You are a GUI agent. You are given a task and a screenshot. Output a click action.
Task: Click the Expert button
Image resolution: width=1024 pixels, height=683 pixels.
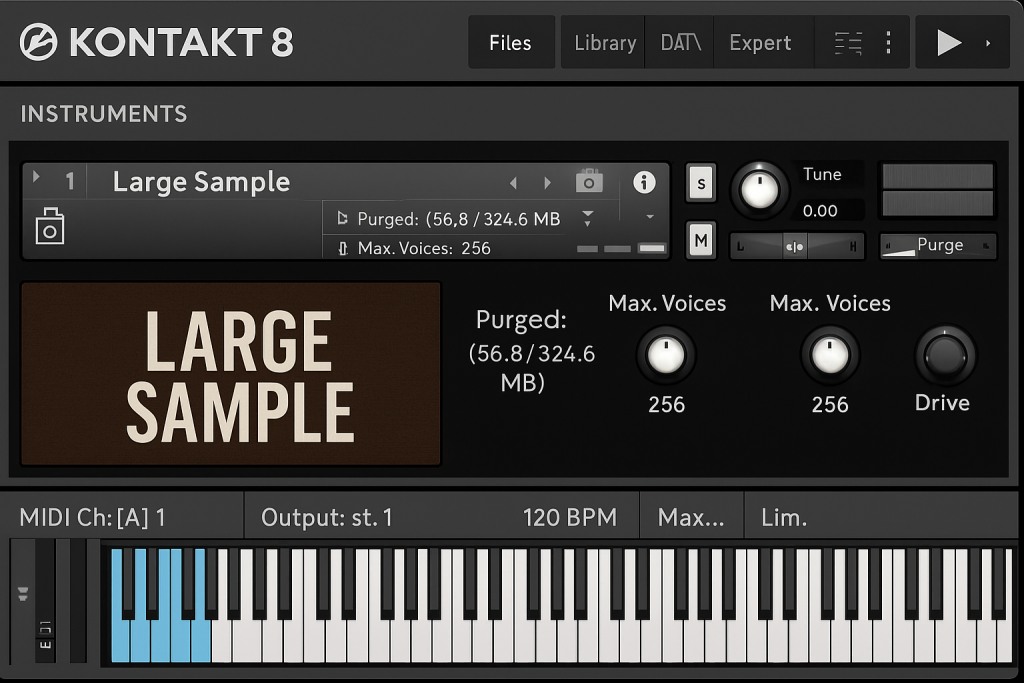coord(760,42)
